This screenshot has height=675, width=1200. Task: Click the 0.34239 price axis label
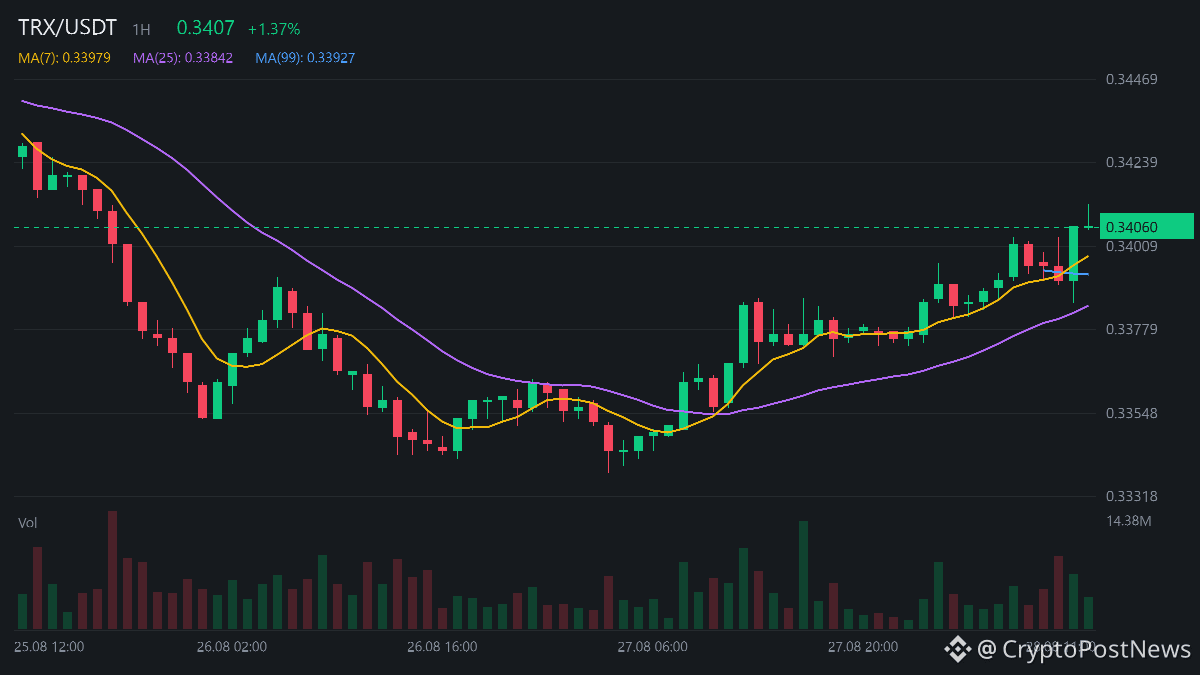(x=1131, y=162)
